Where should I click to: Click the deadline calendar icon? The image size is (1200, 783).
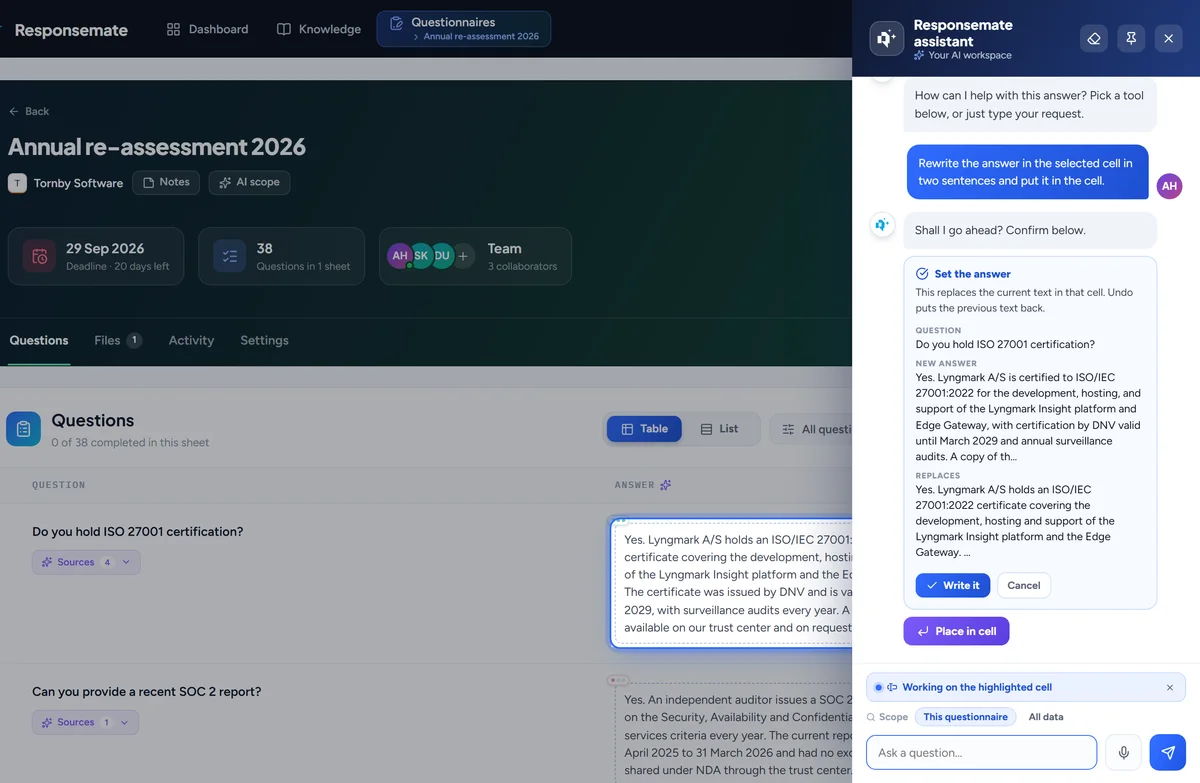pyautogui.click(x=40, y=256)
